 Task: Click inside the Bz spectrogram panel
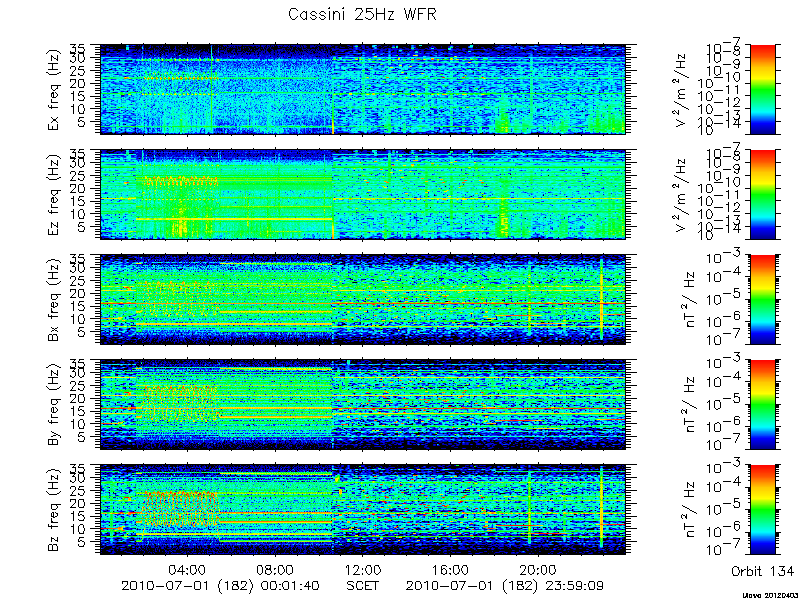[362, 510]
